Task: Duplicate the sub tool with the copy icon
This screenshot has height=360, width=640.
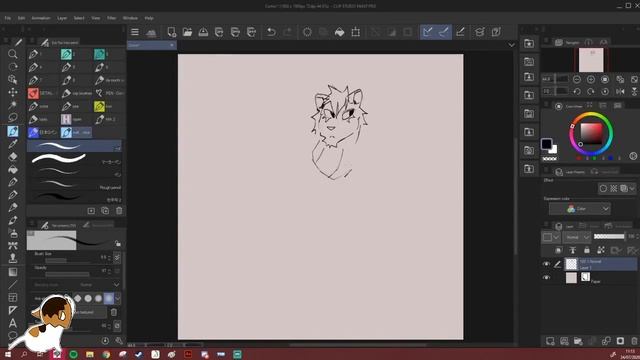Action: click(x=105, y=211)
